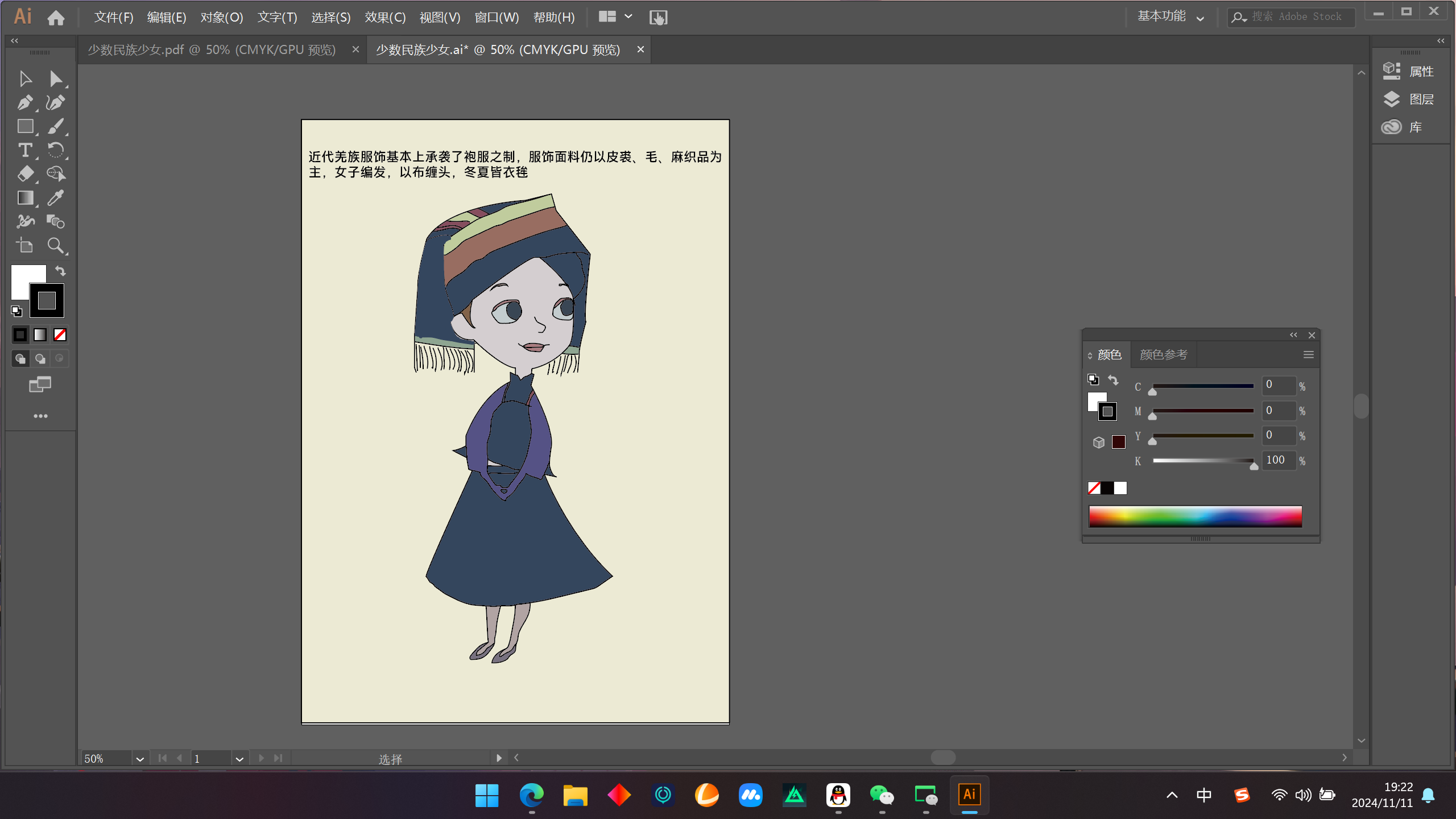1456x819 pixels.
Task: Open the 窗口(W) menu
Action: [497, 17]
